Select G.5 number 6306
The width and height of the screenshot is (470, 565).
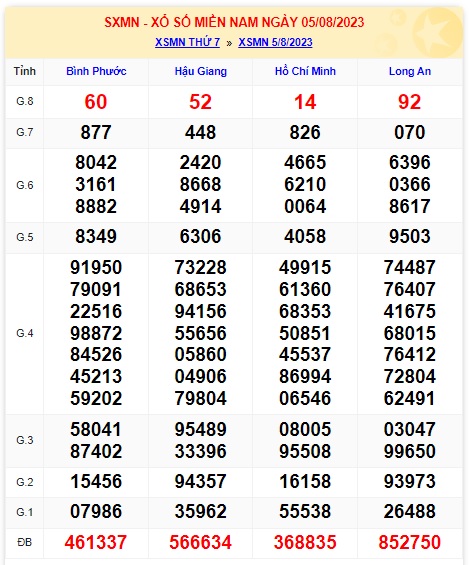(200, 236)
